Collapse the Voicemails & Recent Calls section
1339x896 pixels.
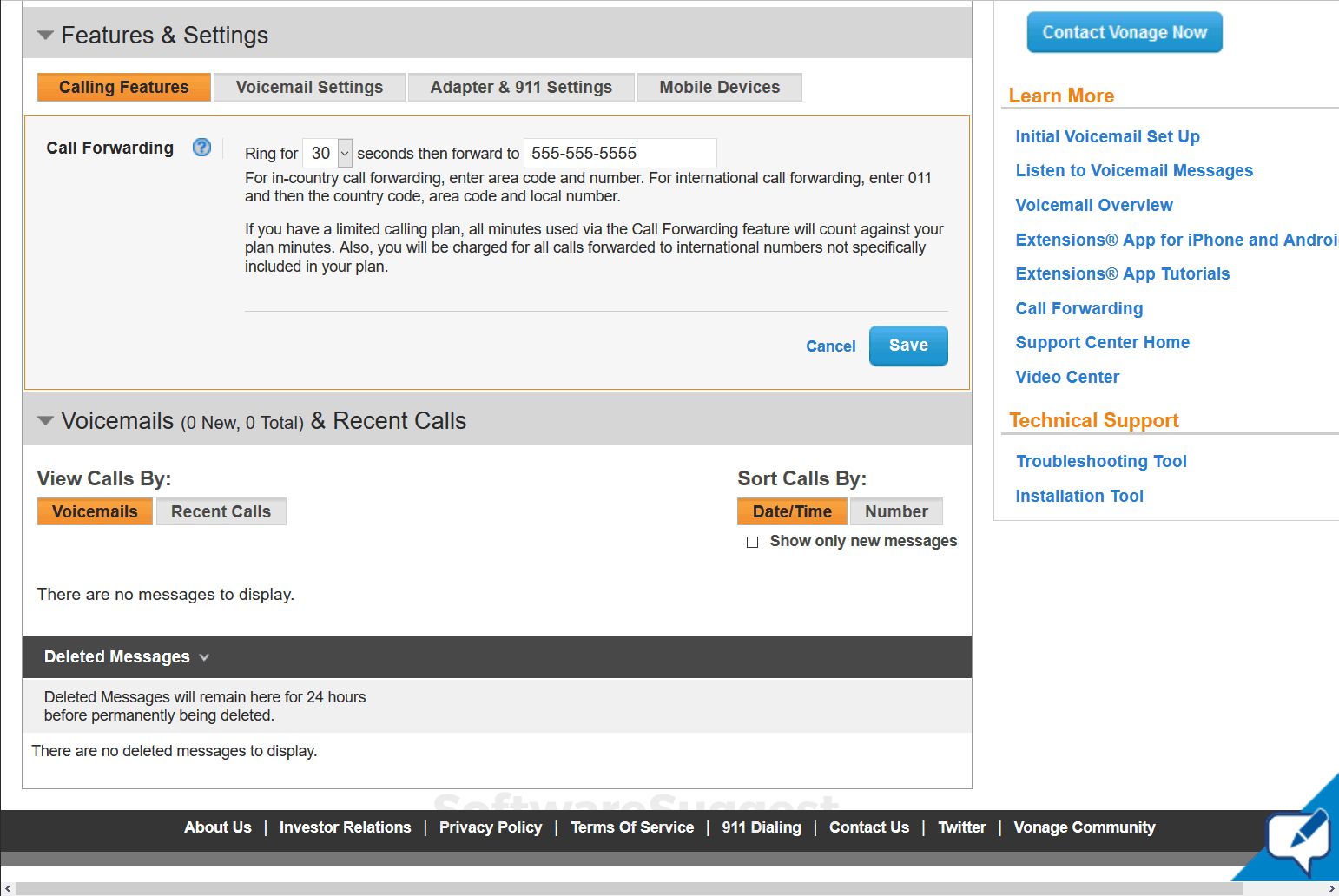click(46, 421)
